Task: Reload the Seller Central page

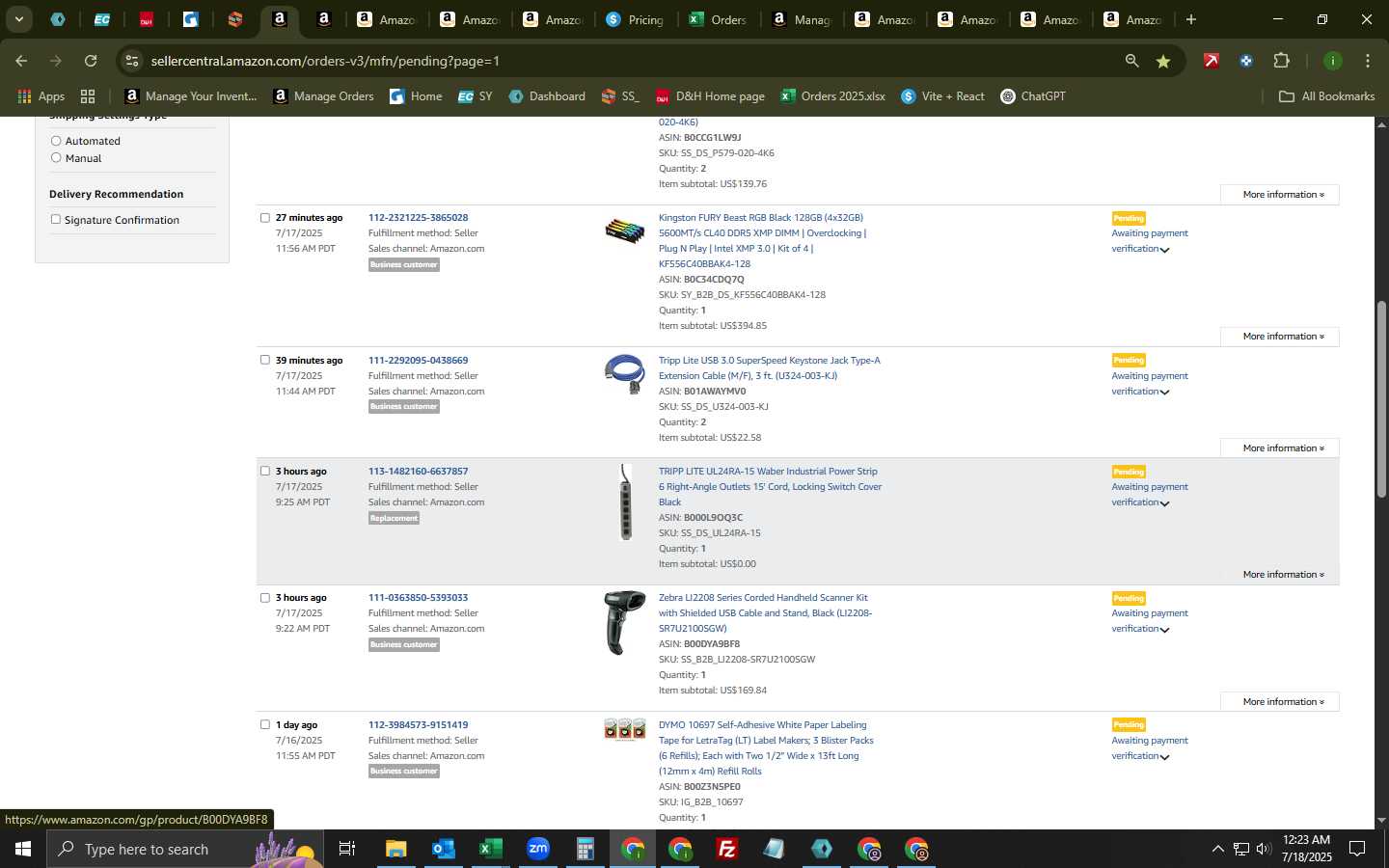Action: 91,61
